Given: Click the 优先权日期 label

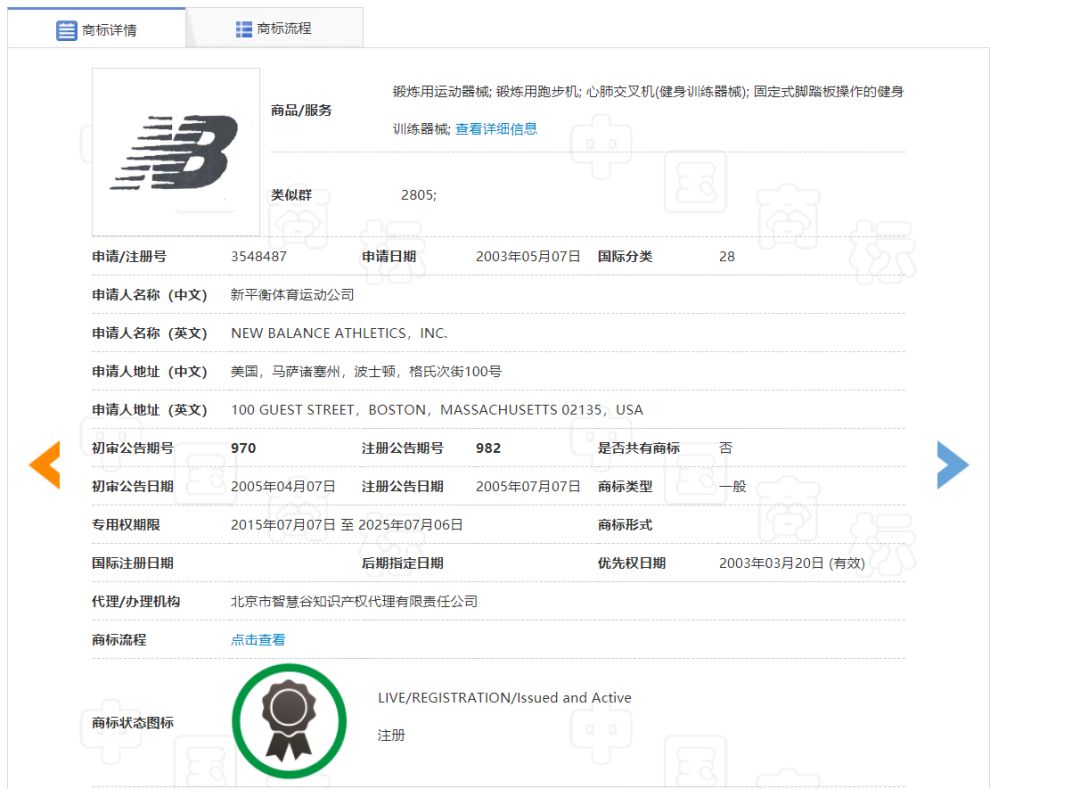Looking at the screenshot, I should pos(632,563).
